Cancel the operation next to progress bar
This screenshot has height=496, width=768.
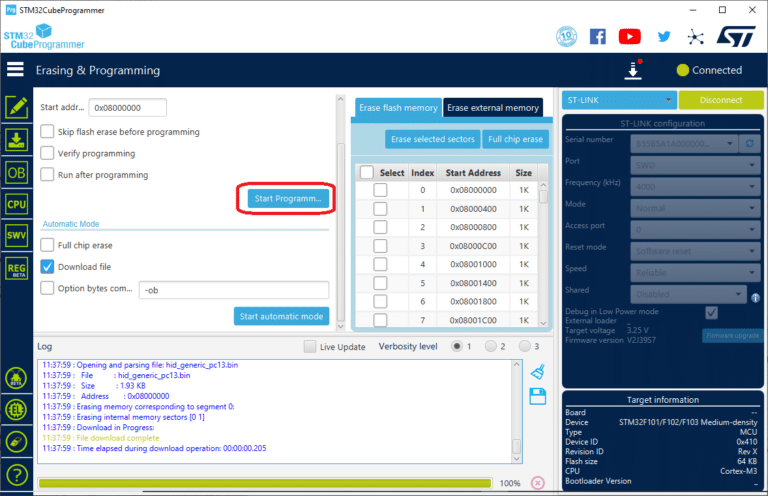click(x=538, y=483)
